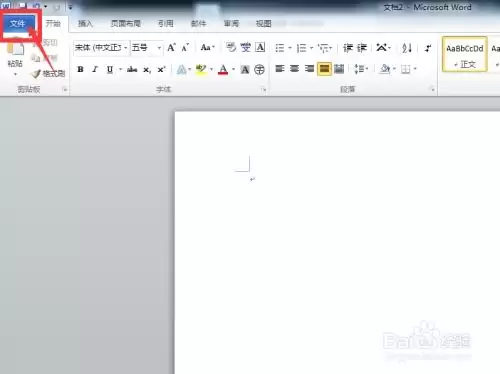The height and width of the screenshot is (374, 500).
Task: Switch to the 开始 (Home) tab
Action: click(x=53, y=24)
